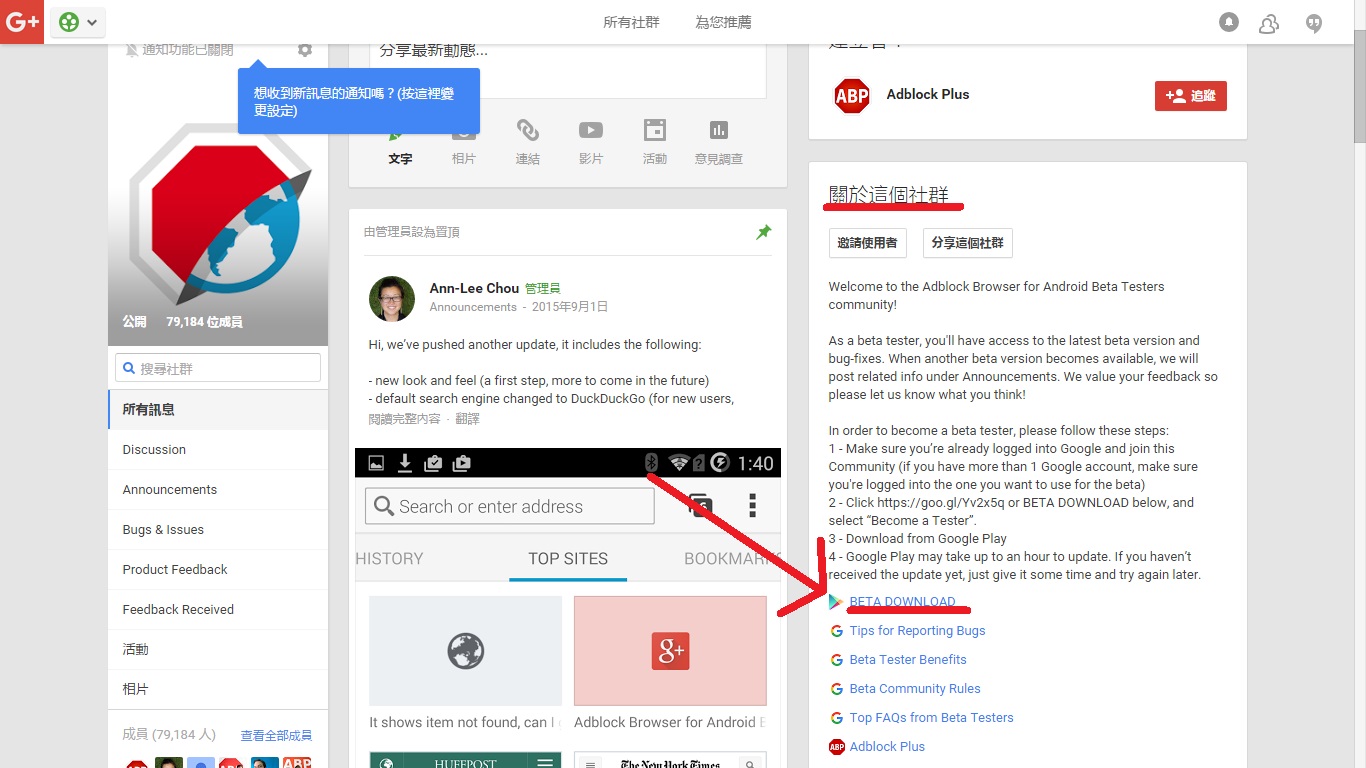
Task: Open the Announcements category
Action: tap(218, 489)
